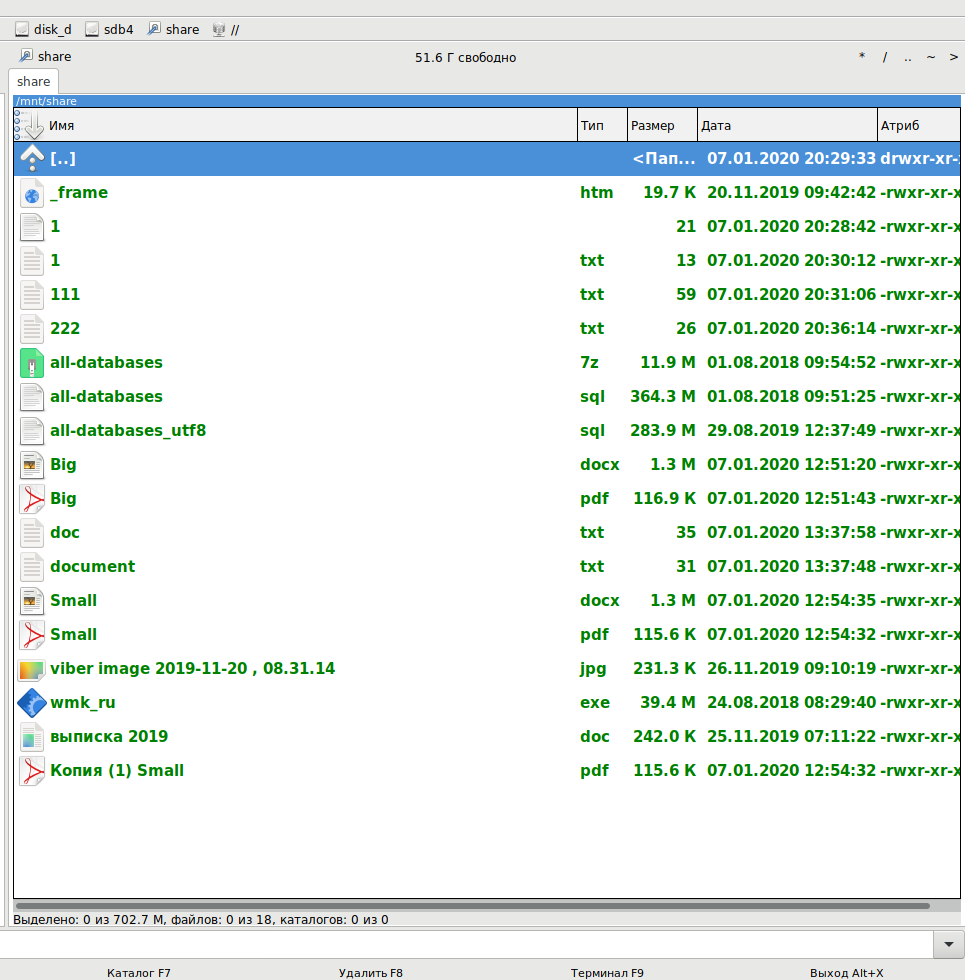Viewport: 965px width, 980px height.
Task: Open Терминал F9 button
Action: 607,972
